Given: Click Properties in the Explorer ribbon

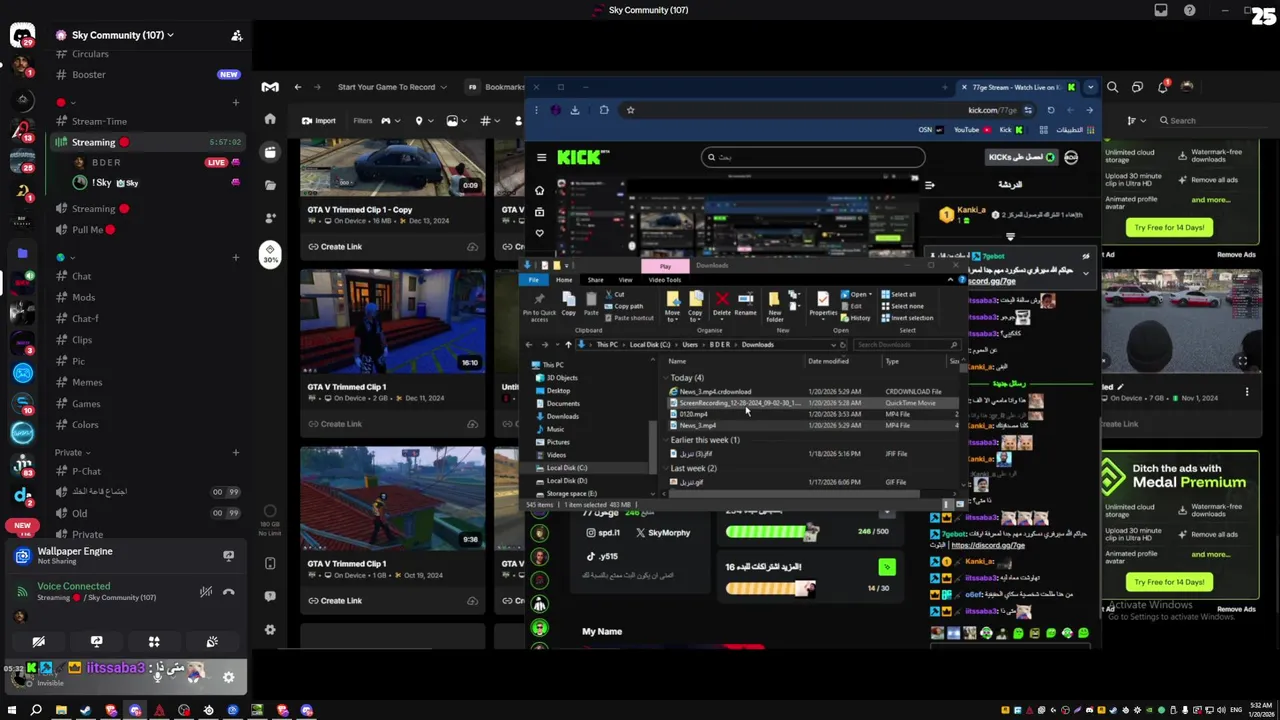Looking at the screenshot, I should point(822,304).
